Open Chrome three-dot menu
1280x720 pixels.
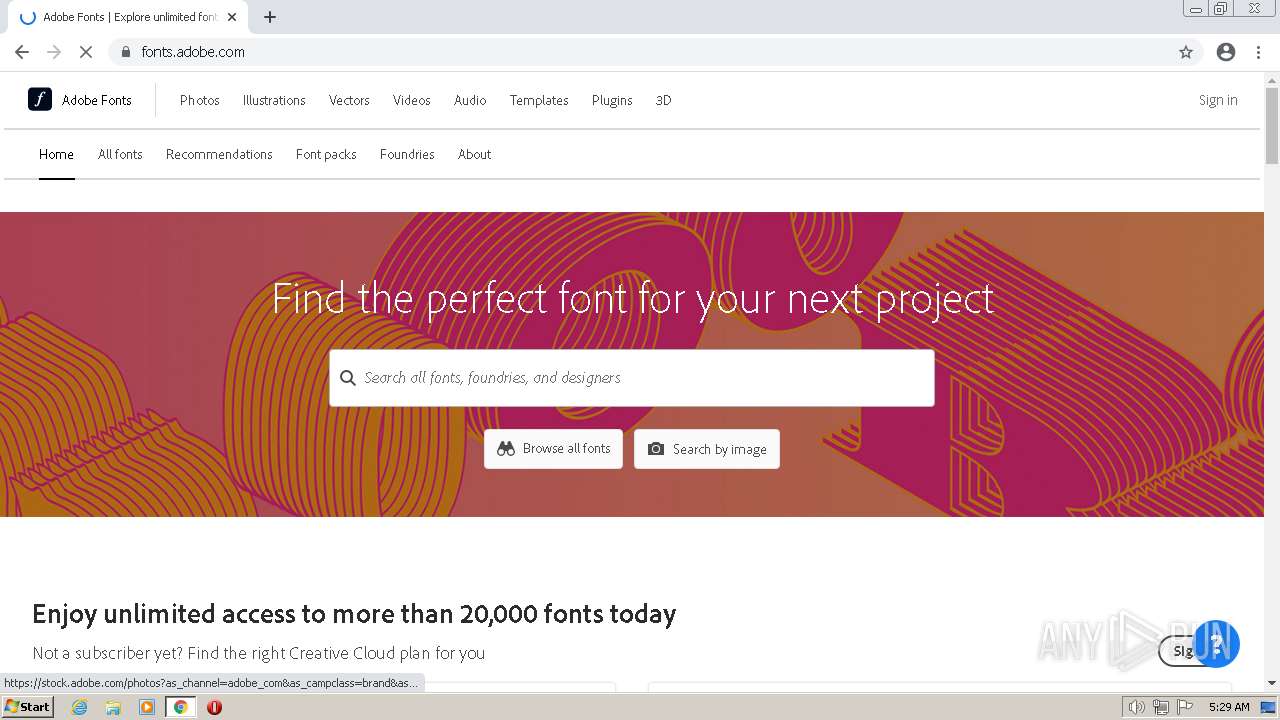tap(1258, 52)
